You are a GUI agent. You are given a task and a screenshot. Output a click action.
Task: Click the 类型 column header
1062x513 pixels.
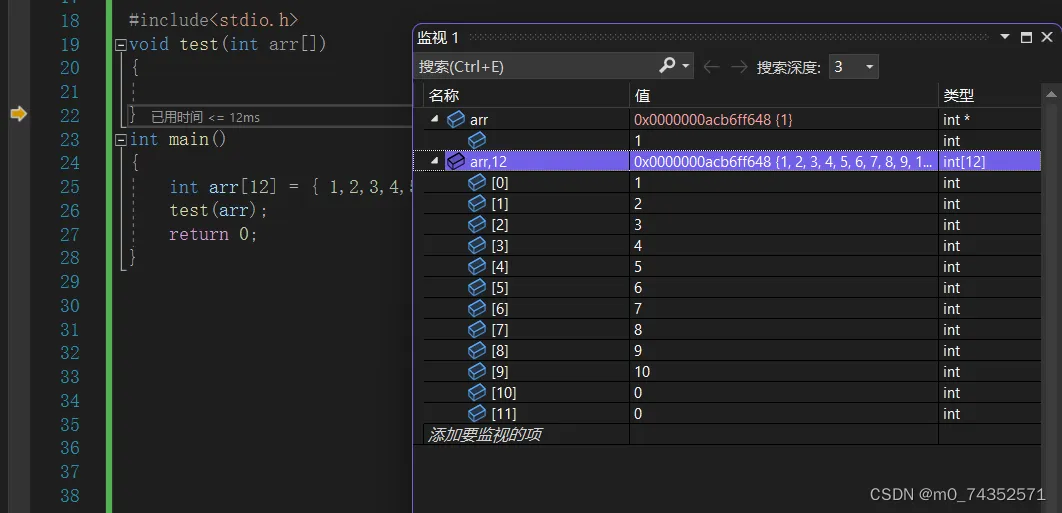990,96
